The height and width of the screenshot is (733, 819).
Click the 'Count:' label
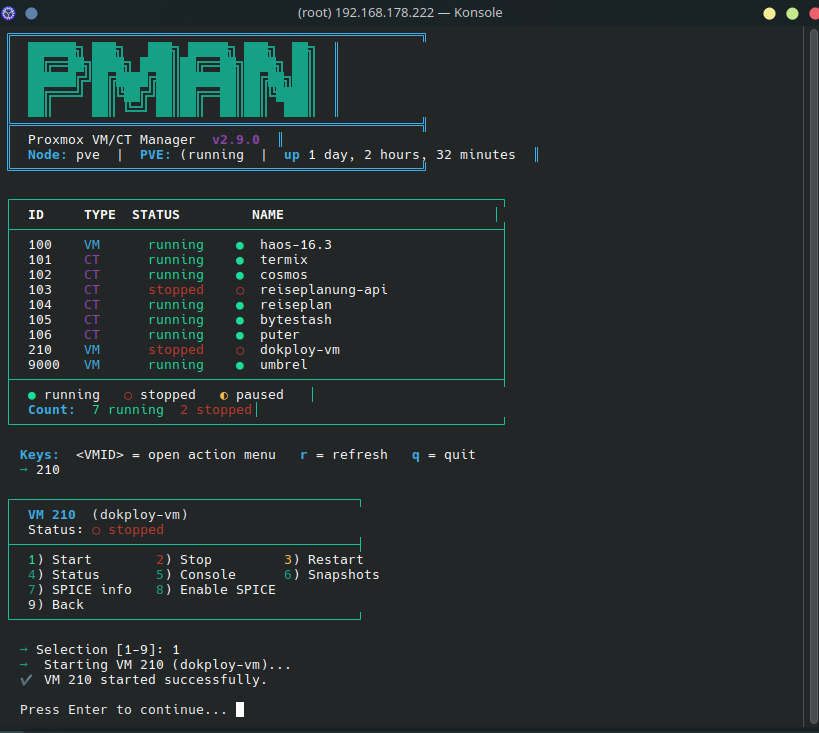click(52, 410)
